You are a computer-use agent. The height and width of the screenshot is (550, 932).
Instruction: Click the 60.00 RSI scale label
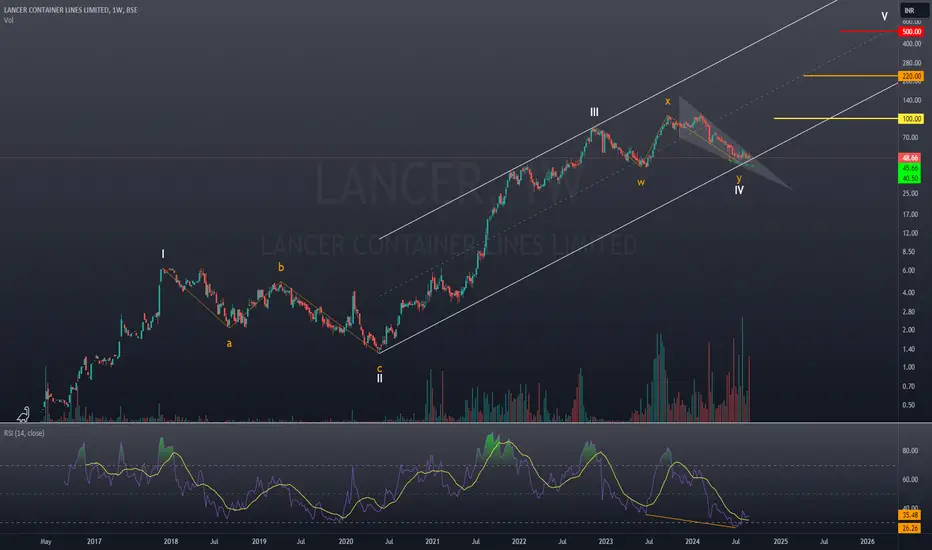coord(910,479)
